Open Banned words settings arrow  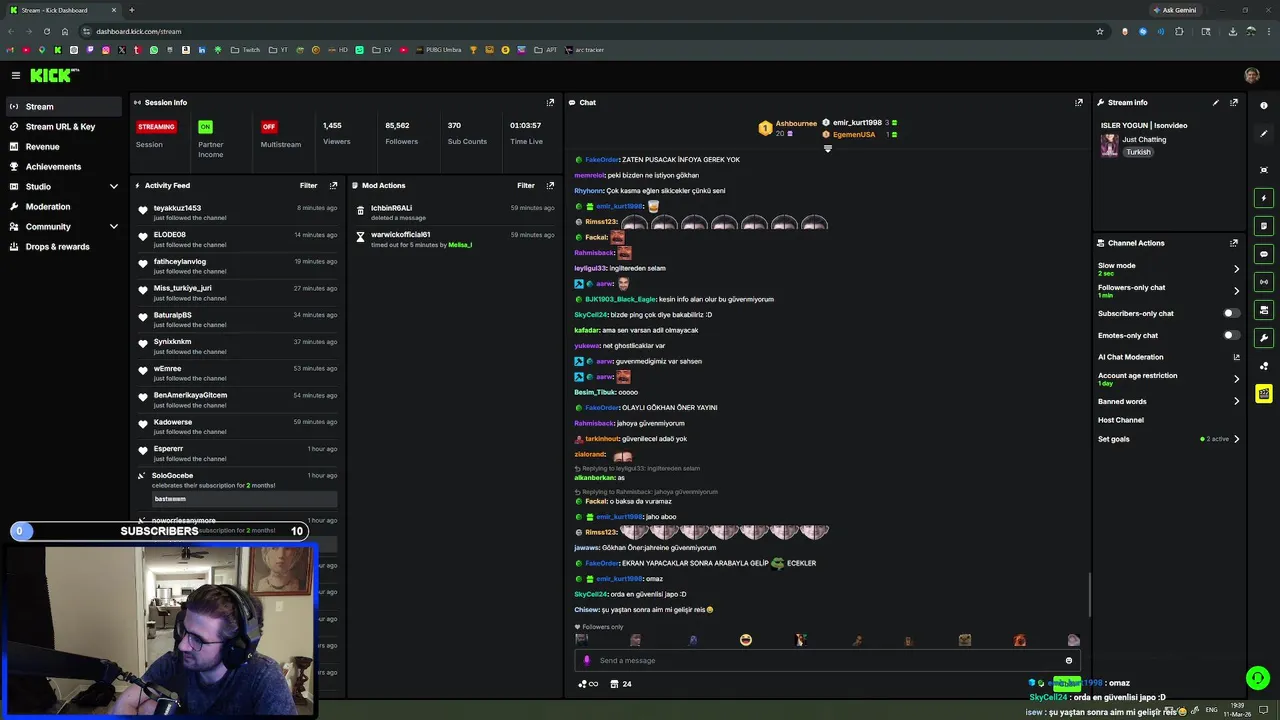point(1236,401)
